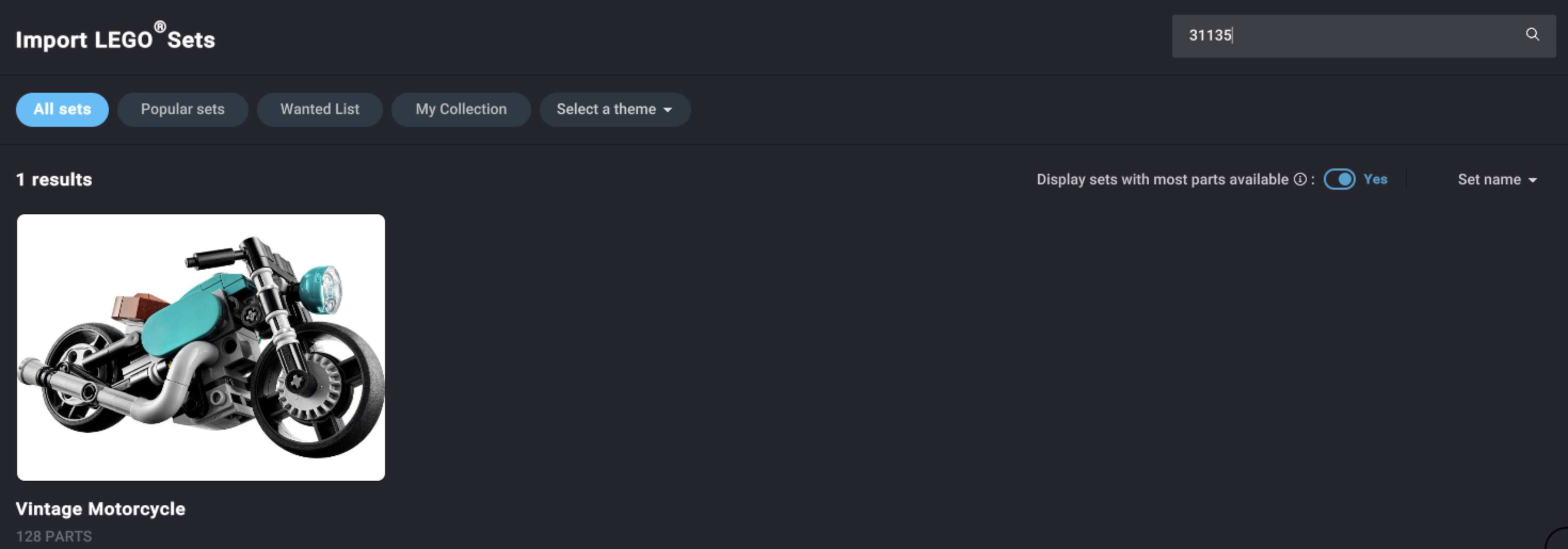Open the Set name sort dropdown
The width and height of the screenshot is (1568, 549).
click(x=1497, y=180)
